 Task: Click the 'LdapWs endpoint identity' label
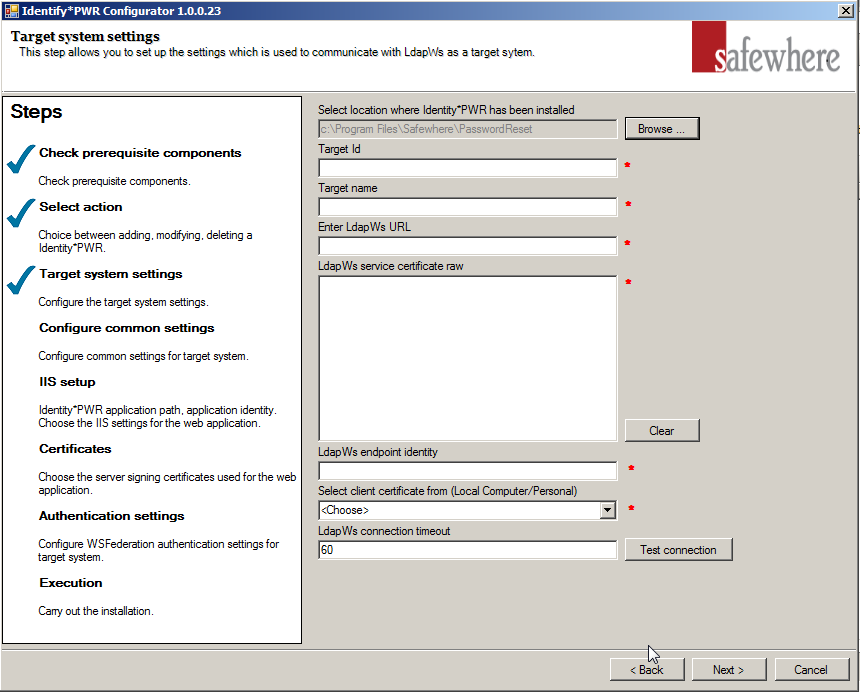click(378, 452)
